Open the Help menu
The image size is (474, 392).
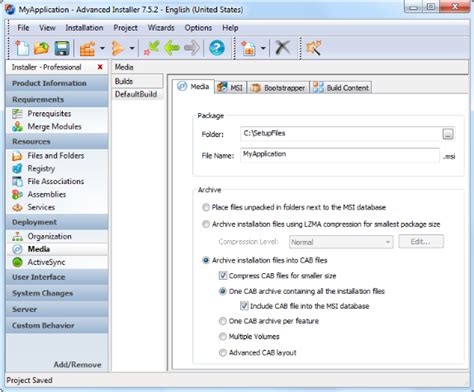230,28
